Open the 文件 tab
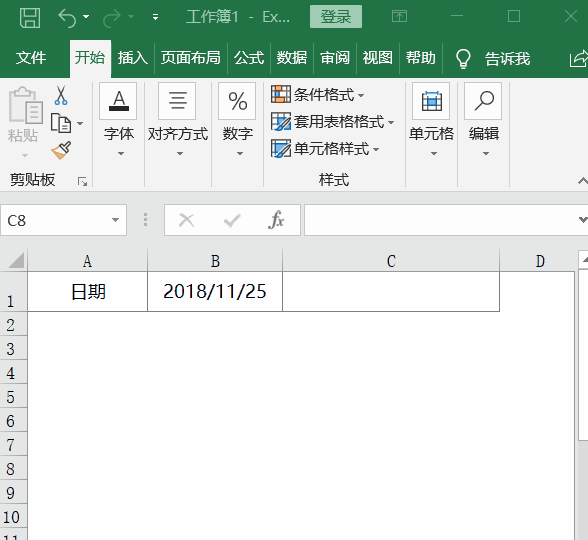 pos(31,58)
